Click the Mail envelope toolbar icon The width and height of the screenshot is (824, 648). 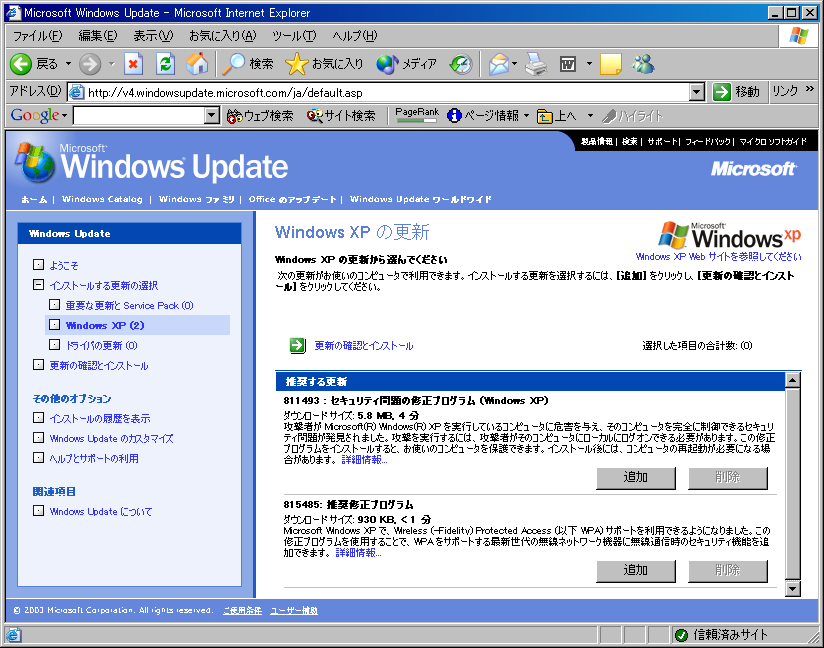(498, 64)
